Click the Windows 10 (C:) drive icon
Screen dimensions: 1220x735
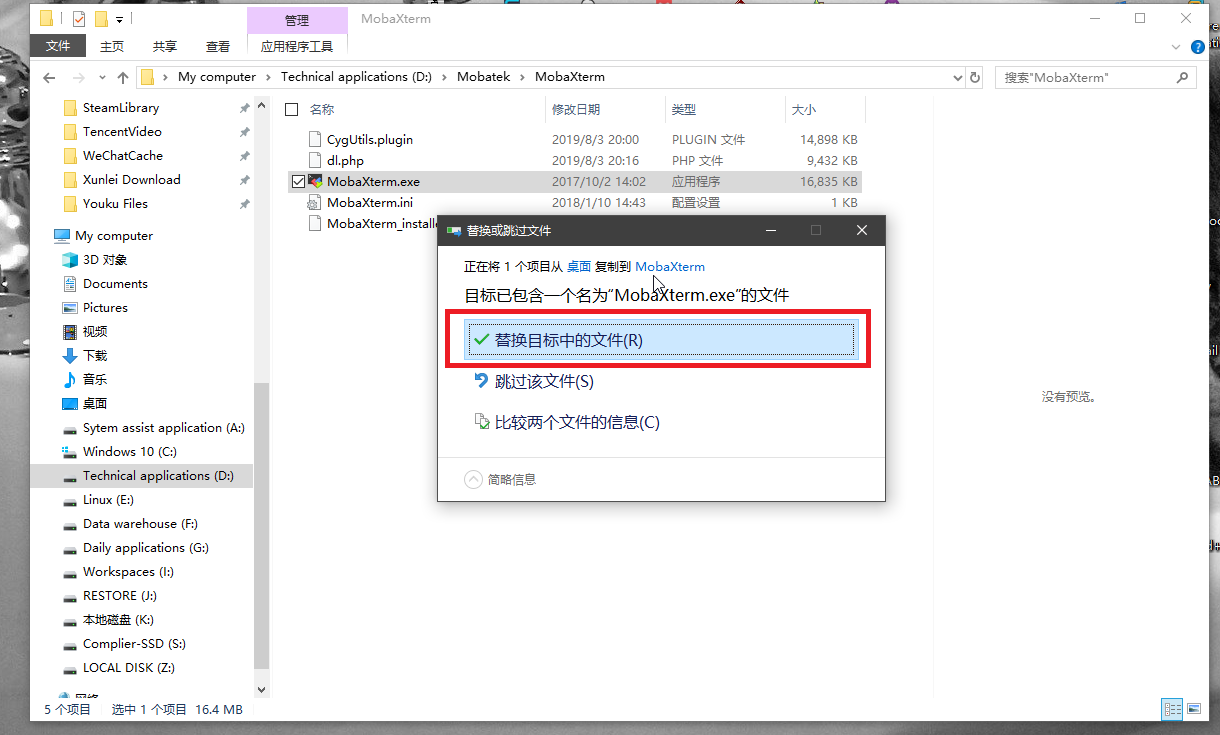70,452
